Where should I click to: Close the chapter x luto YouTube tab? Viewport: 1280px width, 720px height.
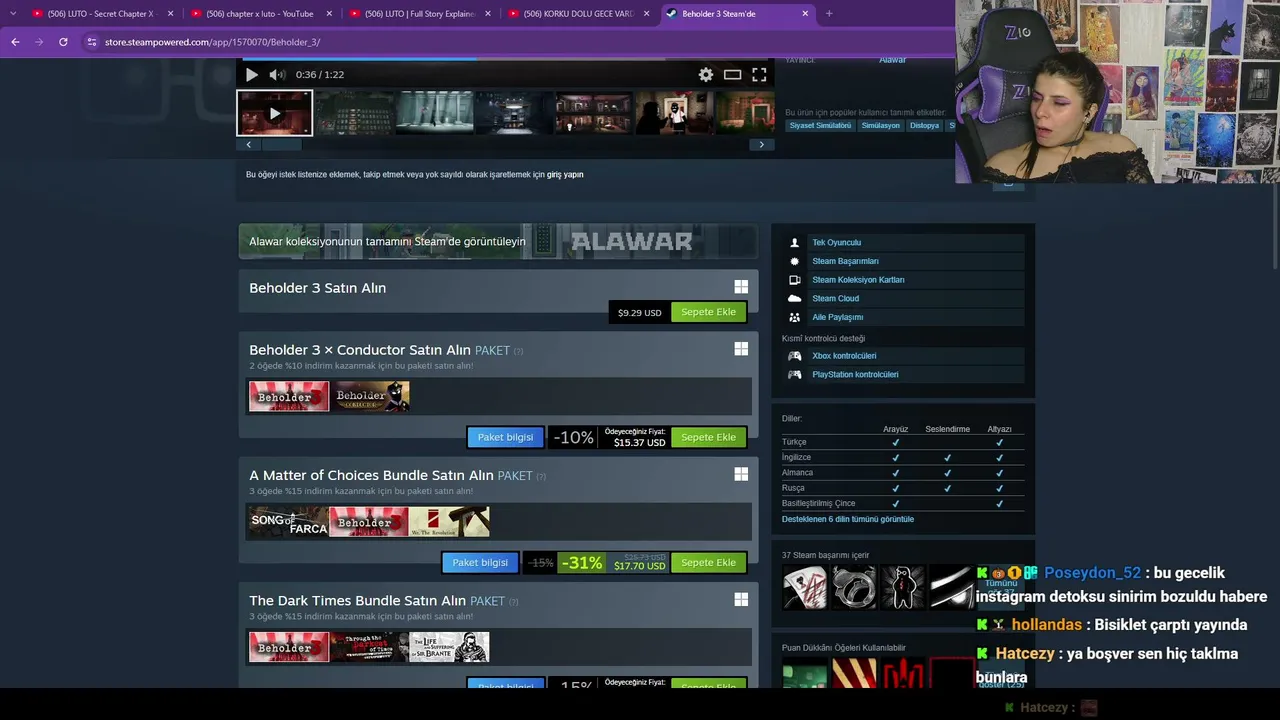coord(329,14)
